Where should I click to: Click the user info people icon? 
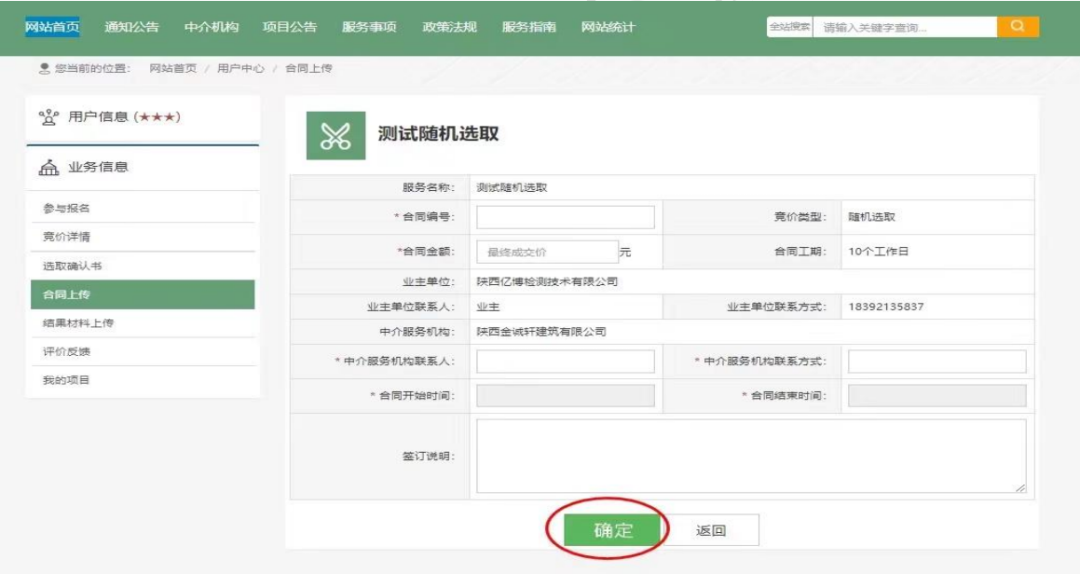coord(48,117)
